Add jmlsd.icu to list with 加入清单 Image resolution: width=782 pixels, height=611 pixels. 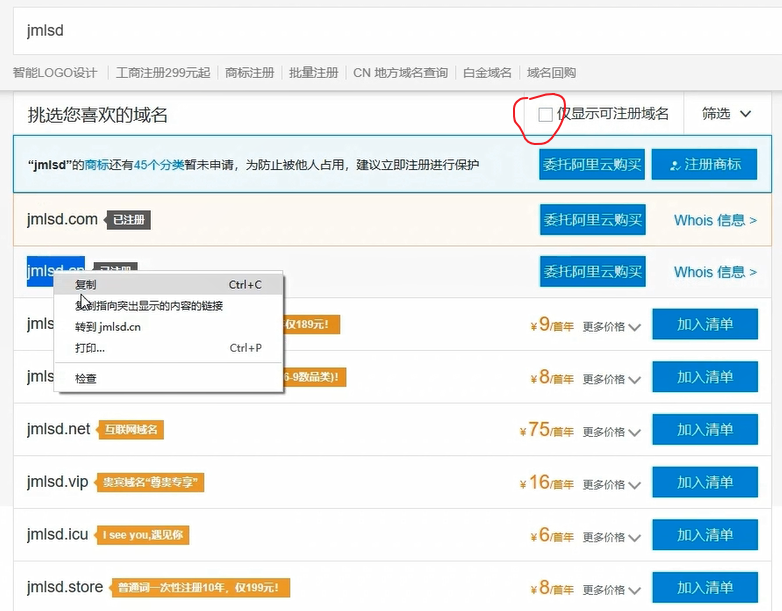[704, 535]
